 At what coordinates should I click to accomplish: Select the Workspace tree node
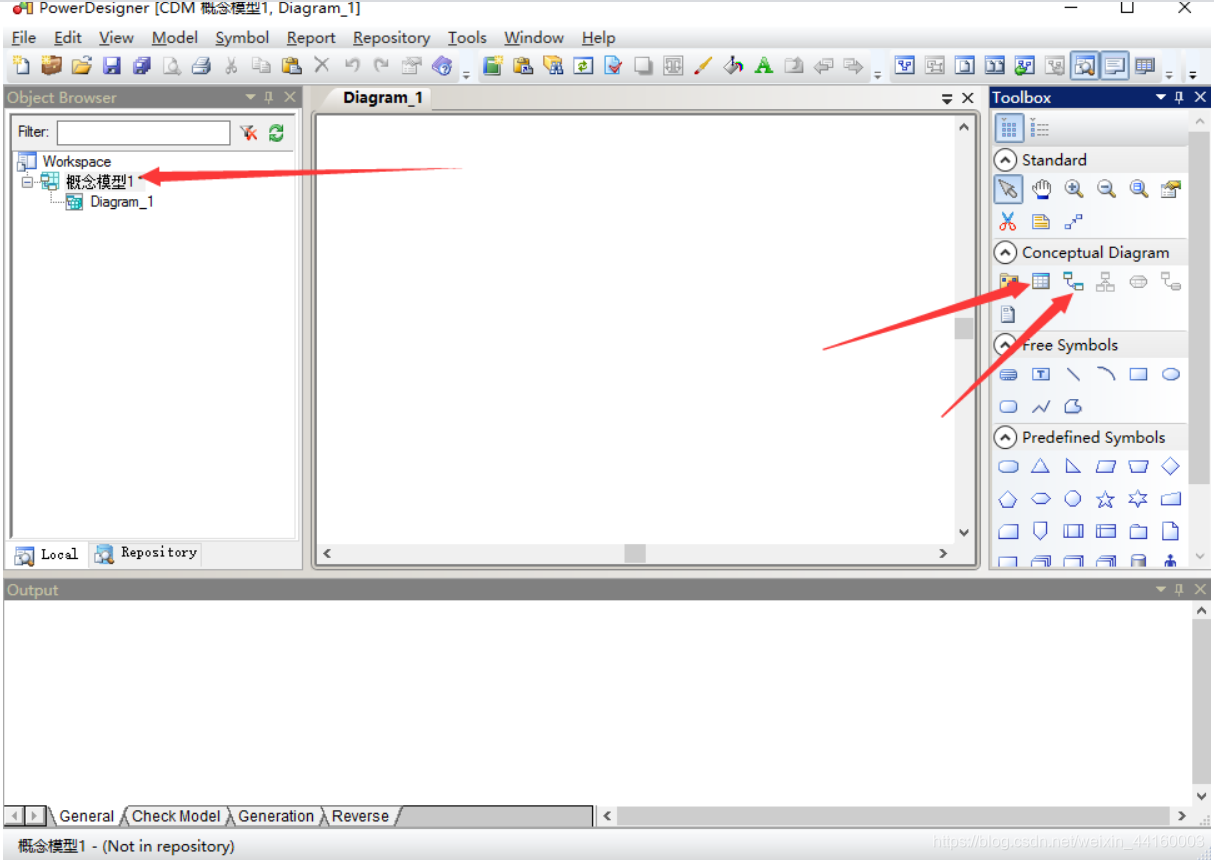[x=76, y=161]
